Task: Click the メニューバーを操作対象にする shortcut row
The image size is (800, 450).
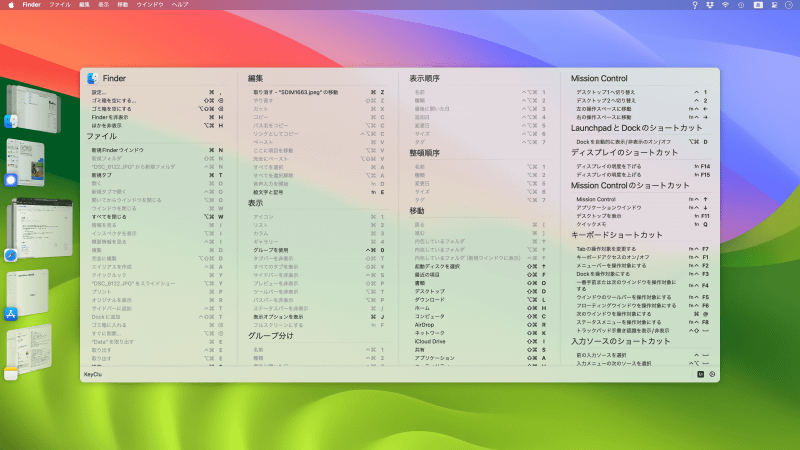Action: point(642,265)
